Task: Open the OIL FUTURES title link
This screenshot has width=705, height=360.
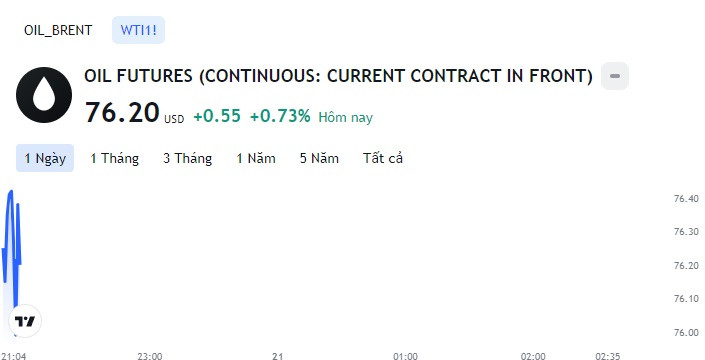Action: pos(338,76)
